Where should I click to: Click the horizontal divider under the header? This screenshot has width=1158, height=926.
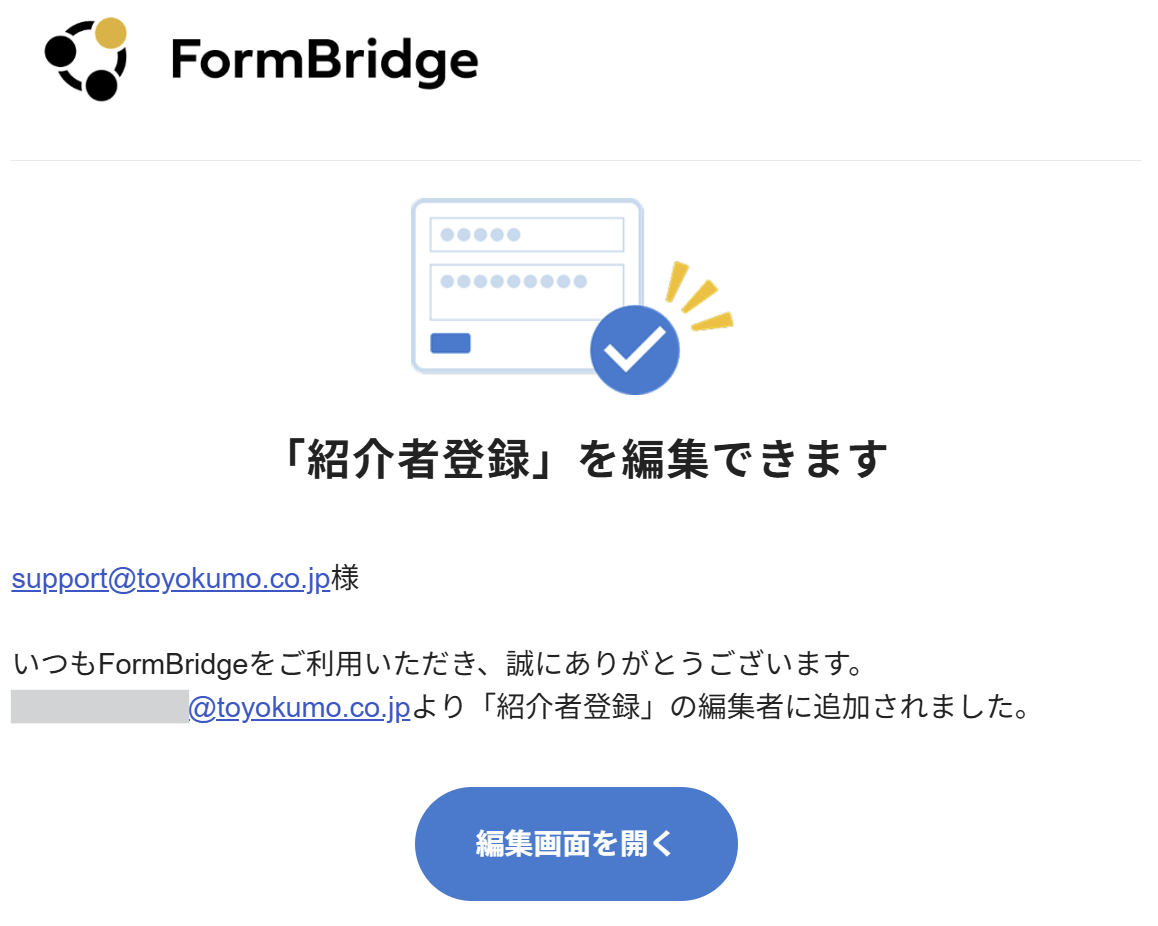(x=576, y=160)
